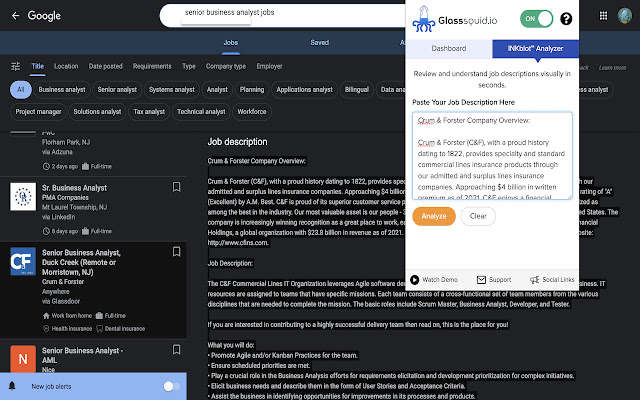The image size is (640, 400).
Task: Select the Project manager chip
Action: pos(38,112)
